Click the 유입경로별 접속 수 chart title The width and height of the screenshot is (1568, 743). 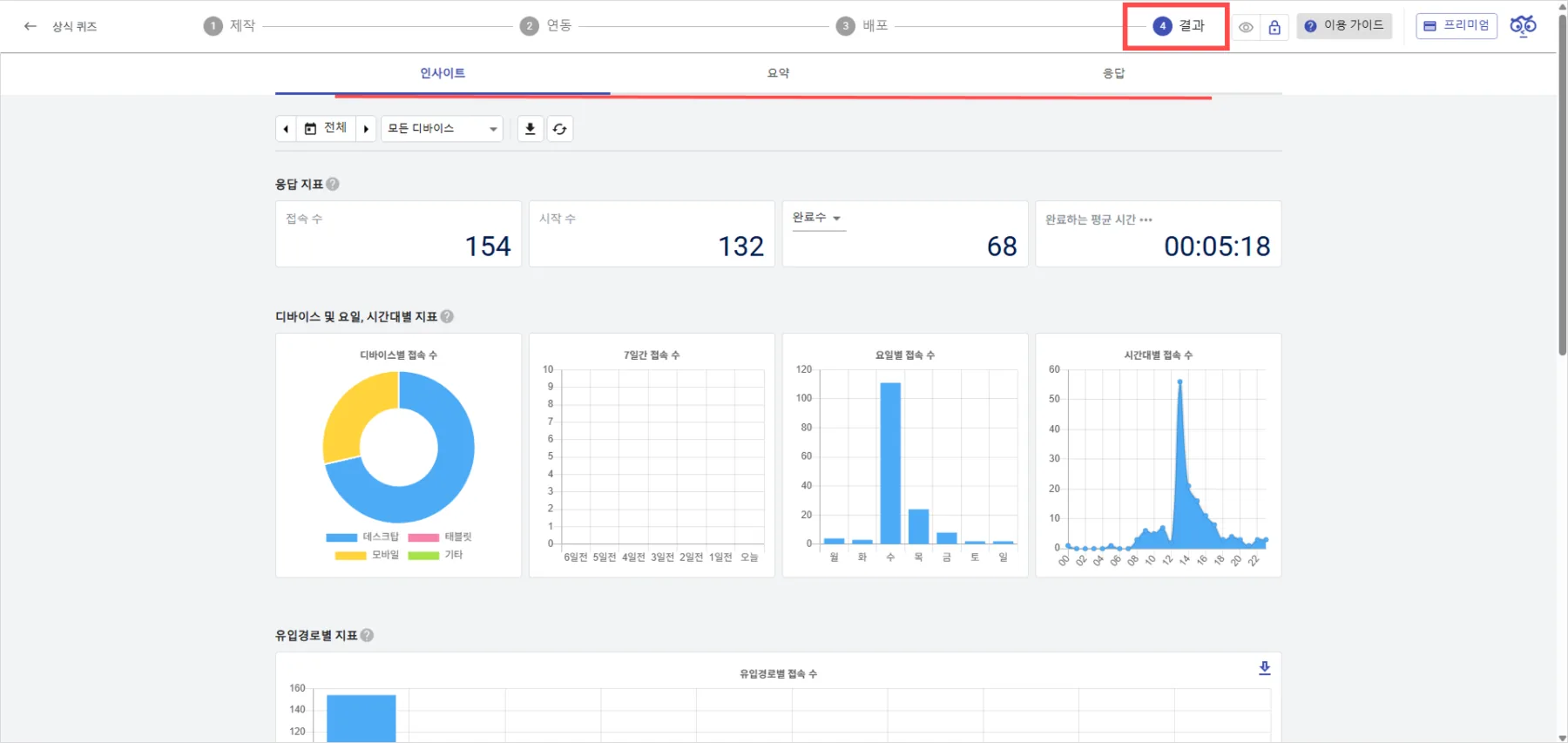779,674
